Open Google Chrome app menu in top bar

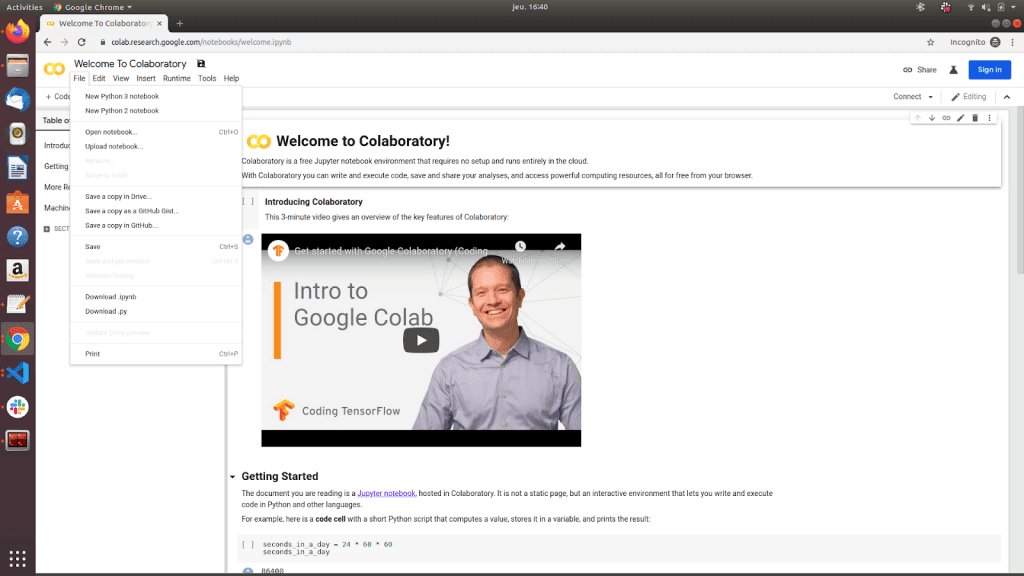(93, 7)
